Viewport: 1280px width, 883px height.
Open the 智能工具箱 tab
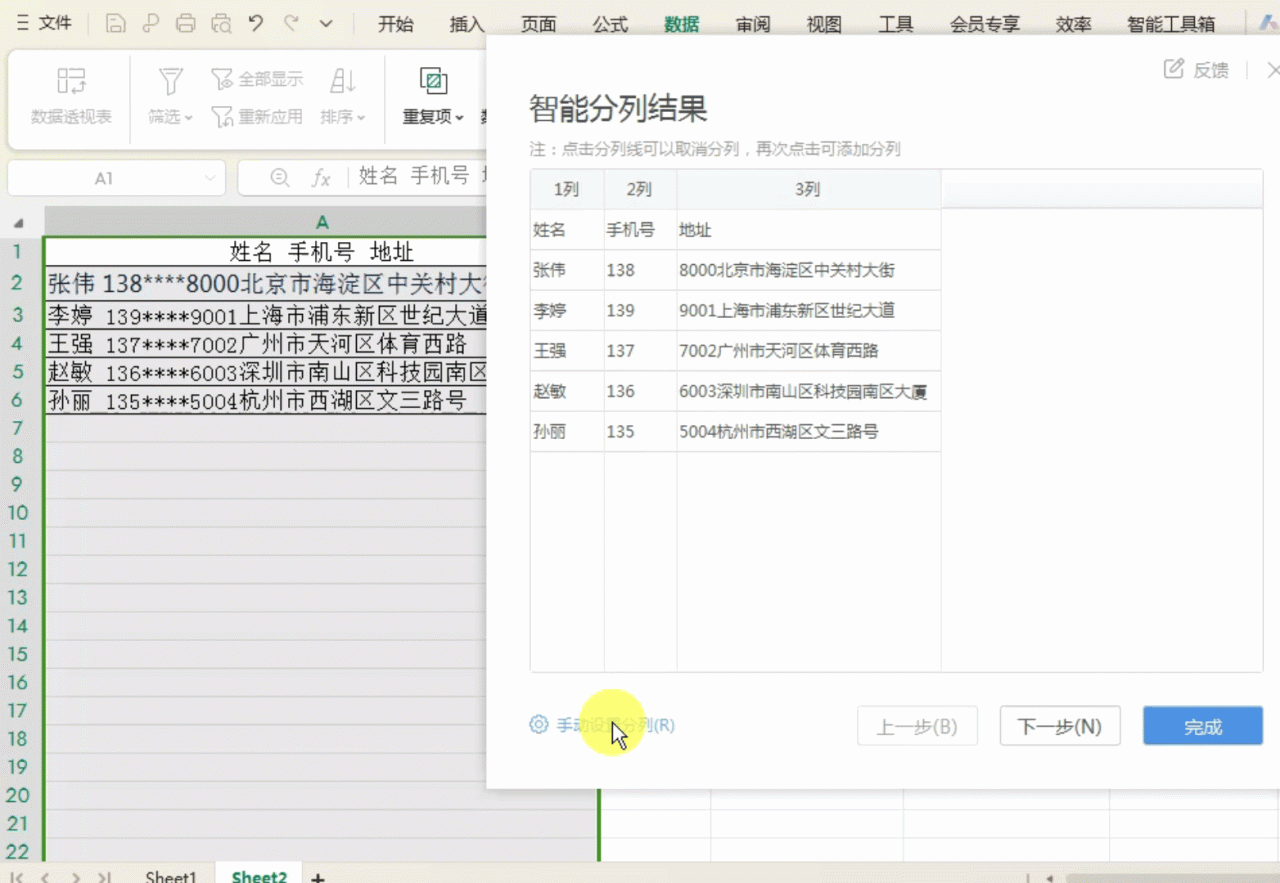(1171, 24)
